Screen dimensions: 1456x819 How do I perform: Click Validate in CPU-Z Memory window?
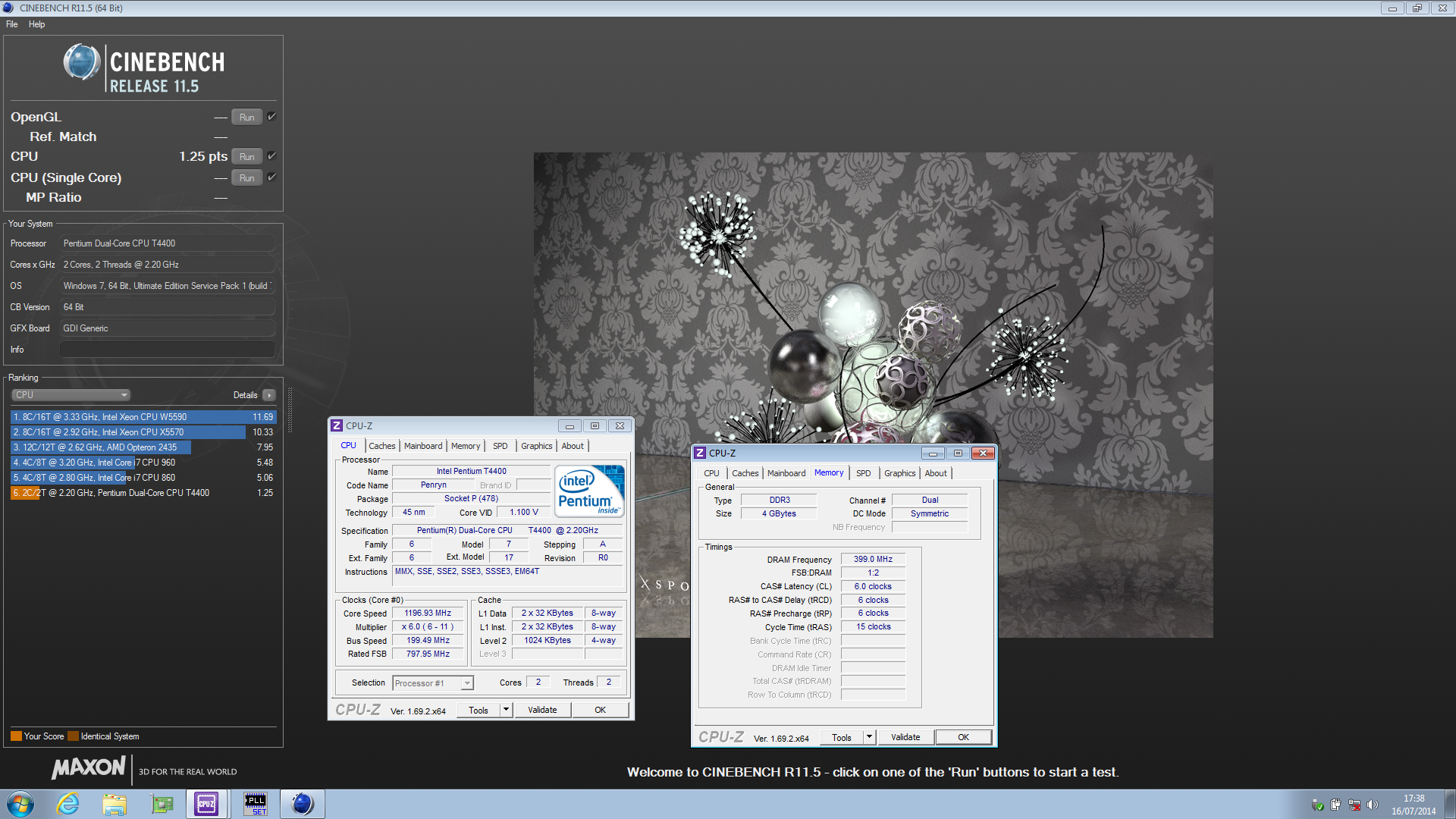click(905, 737)
